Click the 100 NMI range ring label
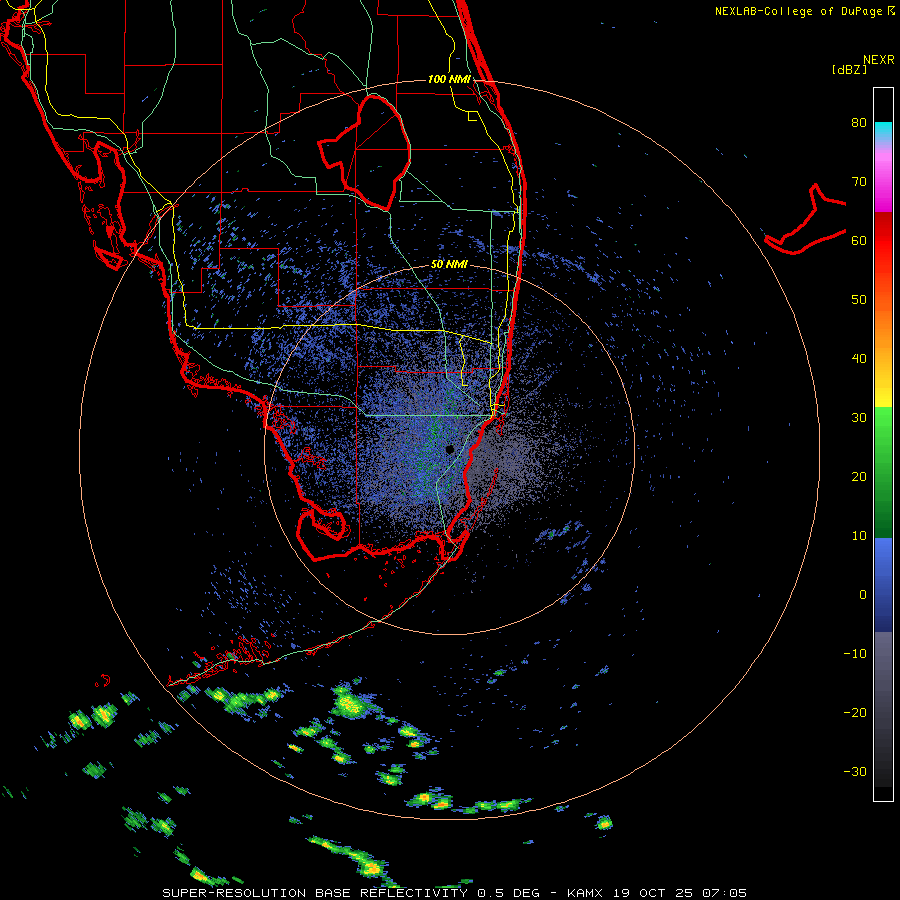900x900 pixels. [x=449, y=79]
